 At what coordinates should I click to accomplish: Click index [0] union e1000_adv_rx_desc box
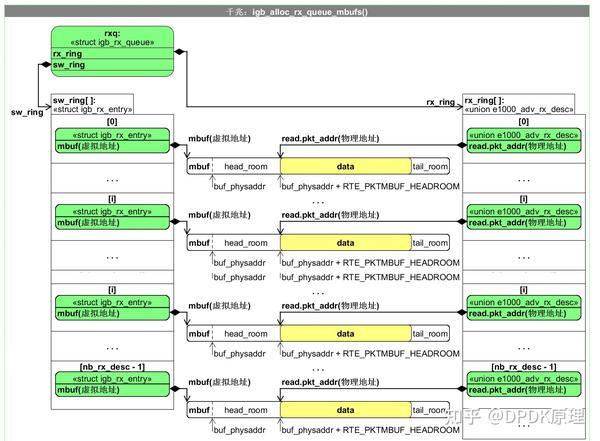point(523,140)
